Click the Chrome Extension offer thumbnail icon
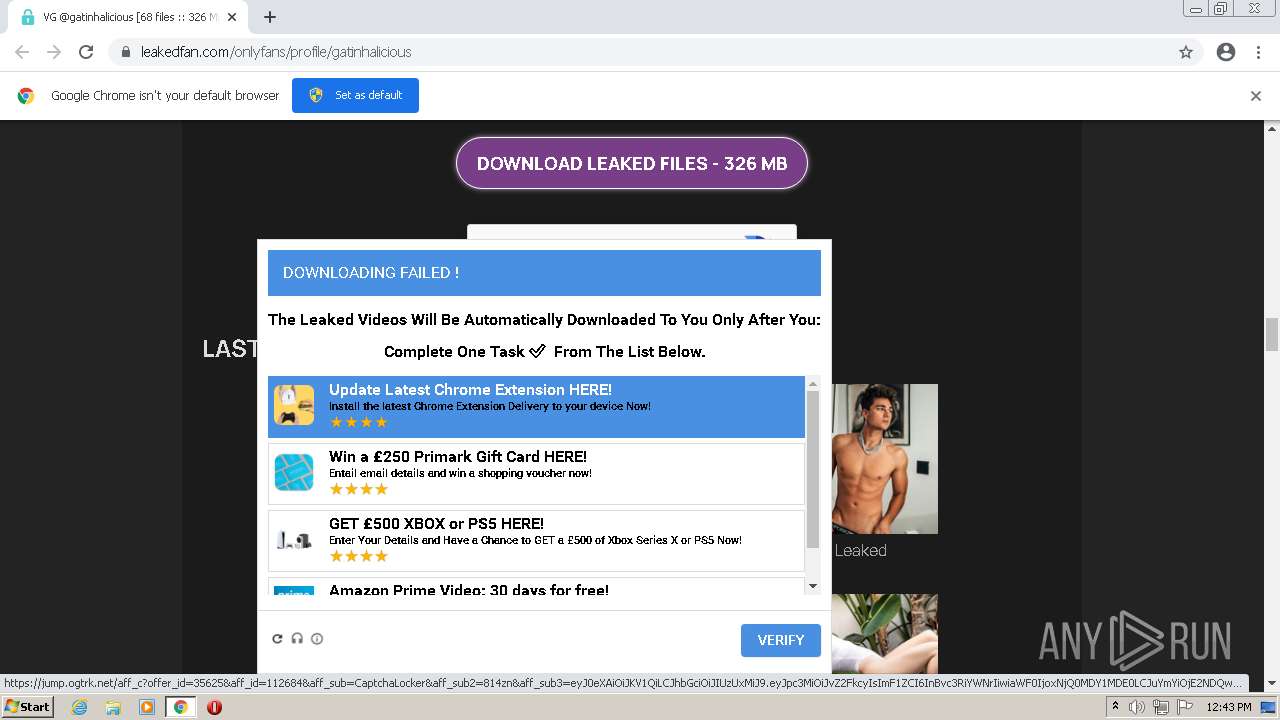This screenshot has width=1280, height=720. click(x=294, y=405)
